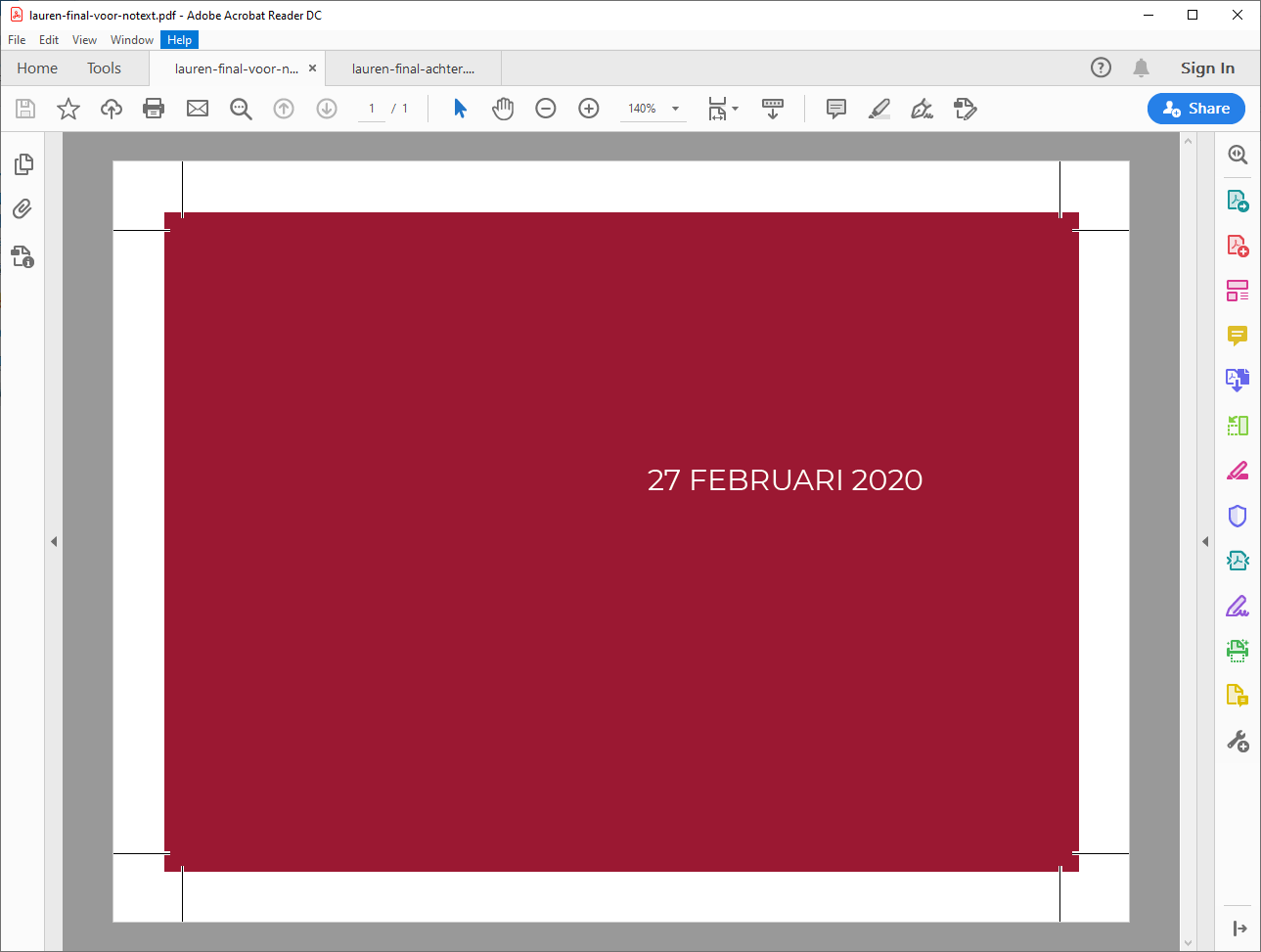Open page thumbnails panel icon

tap(23, 164)
